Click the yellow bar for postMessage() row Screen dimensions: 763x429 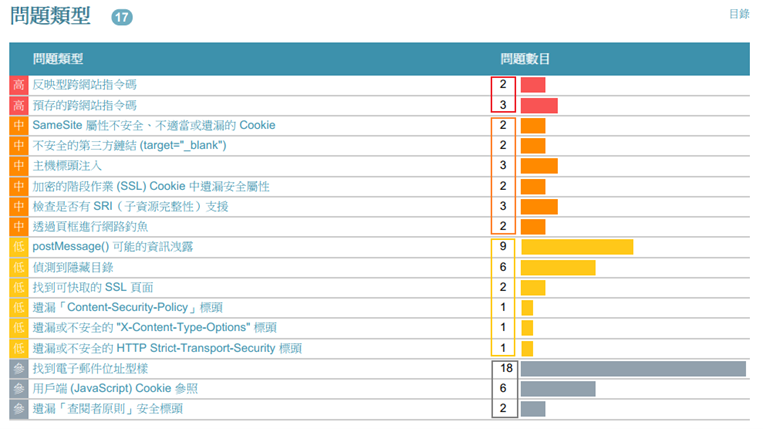(x=577, y=247)
